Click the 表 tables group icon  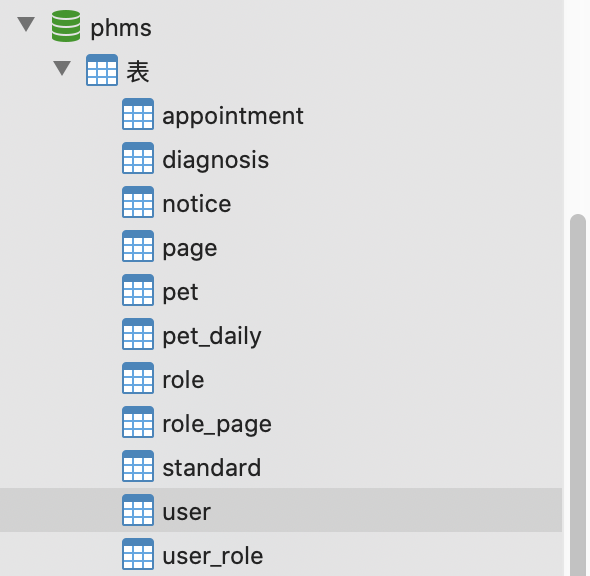click(102, 70)
